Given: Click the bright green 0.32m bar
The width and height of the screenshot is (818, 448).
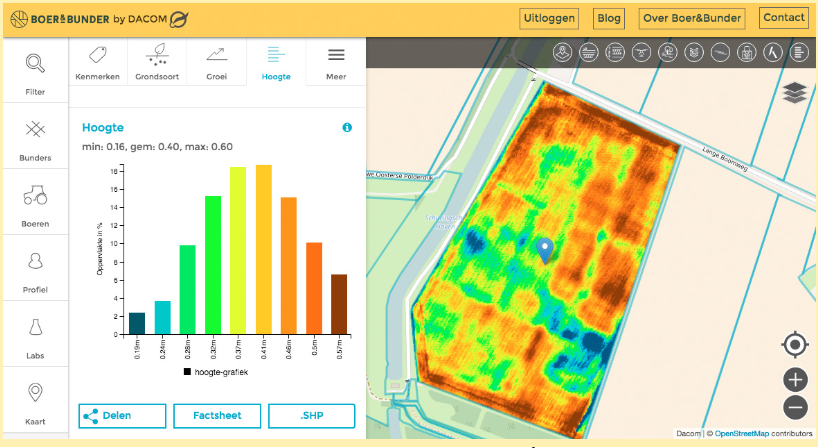Looking at the screenshot, I should tap(213, 265).
